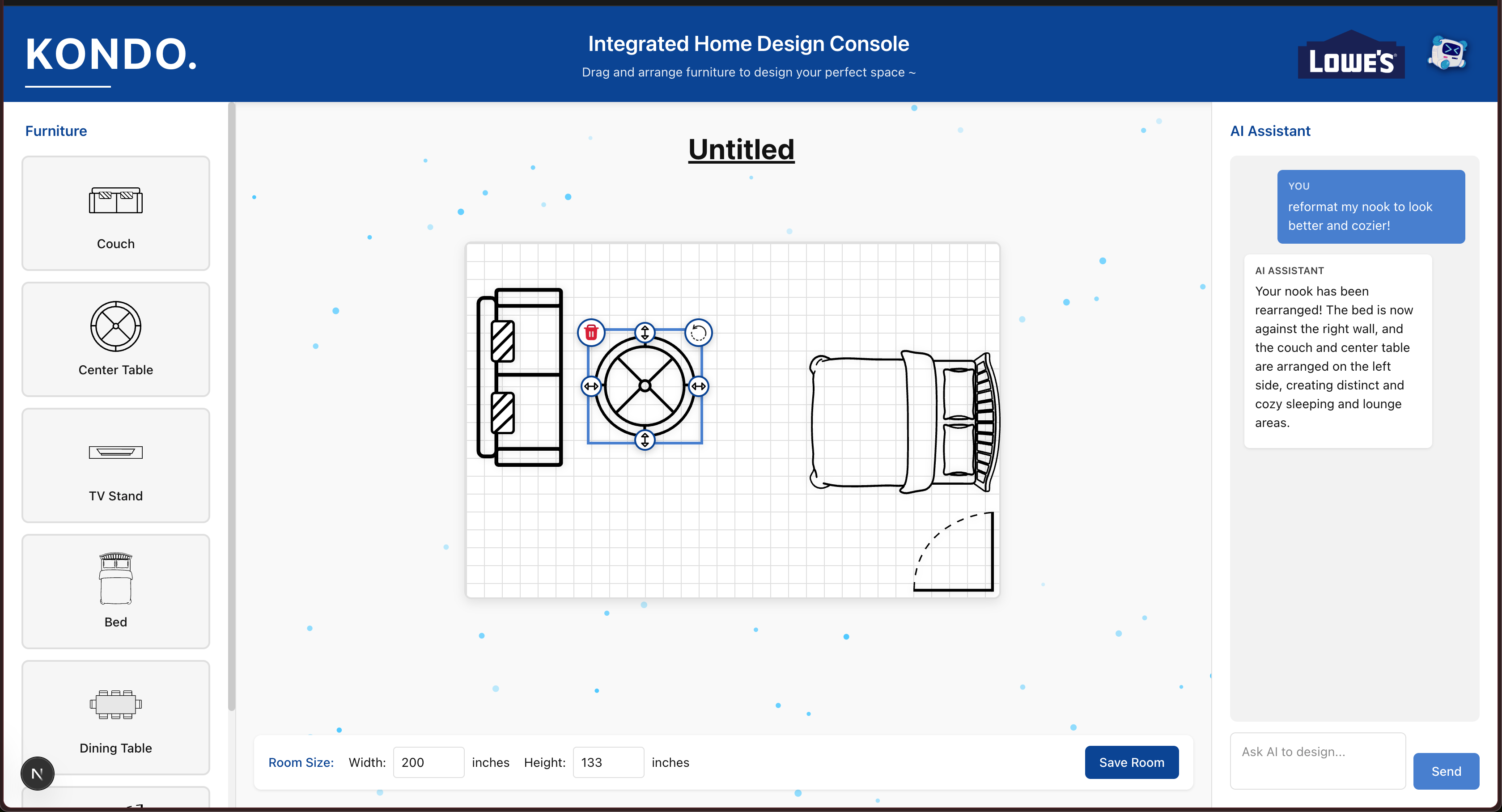Click the bottom vertical resize handle
1502x812 pixels.
click(x=644, y=440)
